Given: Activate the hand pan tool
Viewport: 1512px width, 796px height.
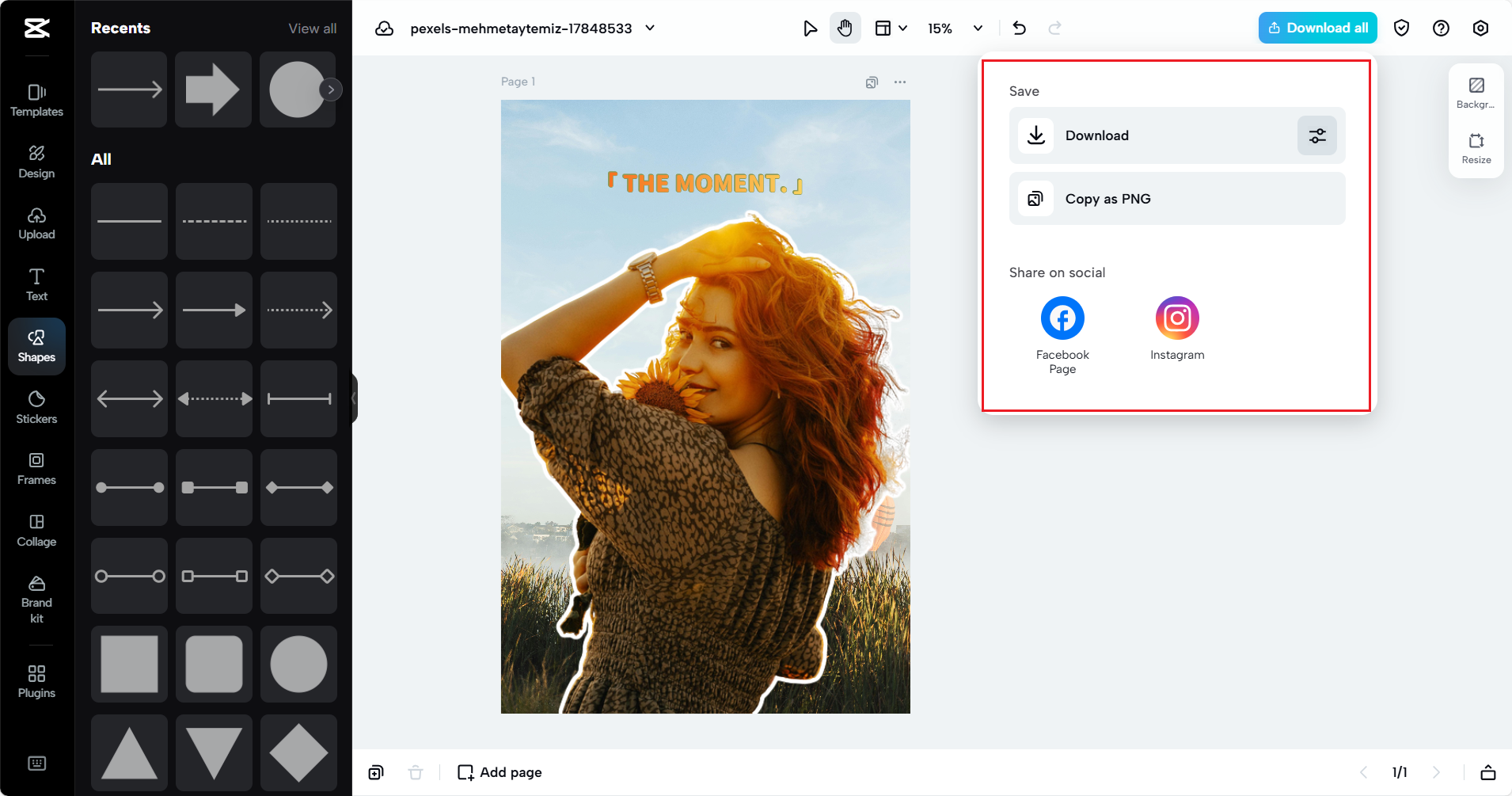Looking at the screenshot, I should click(845, 29).
